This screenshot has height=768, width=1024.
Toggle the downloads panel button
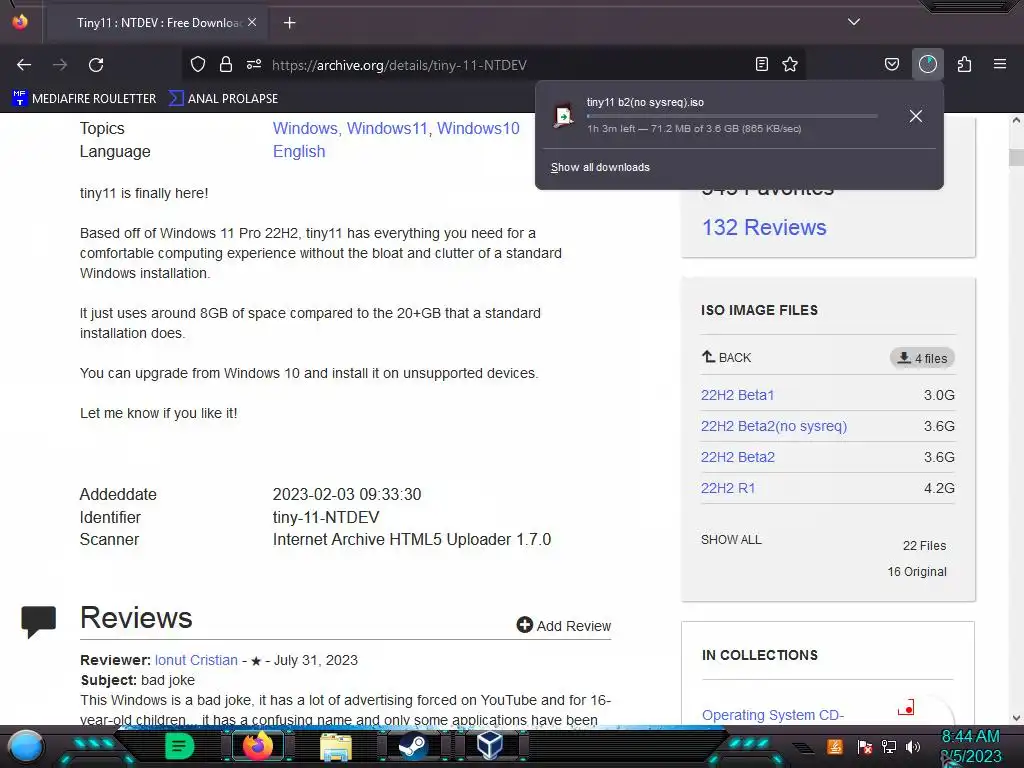(927, 64)
